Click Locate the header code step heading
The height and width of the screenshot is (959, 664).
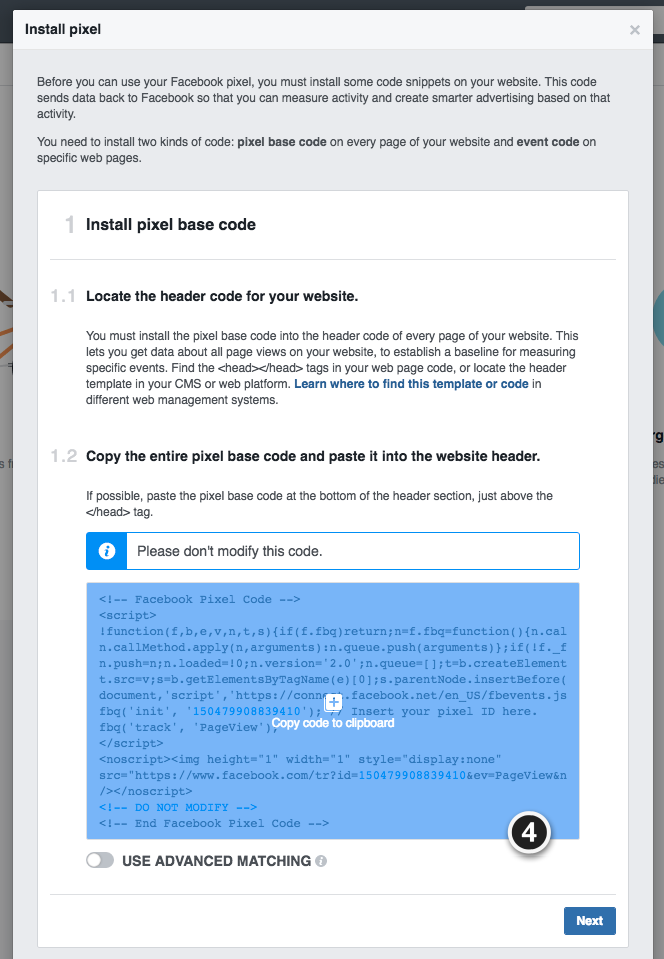pos(222,297)
